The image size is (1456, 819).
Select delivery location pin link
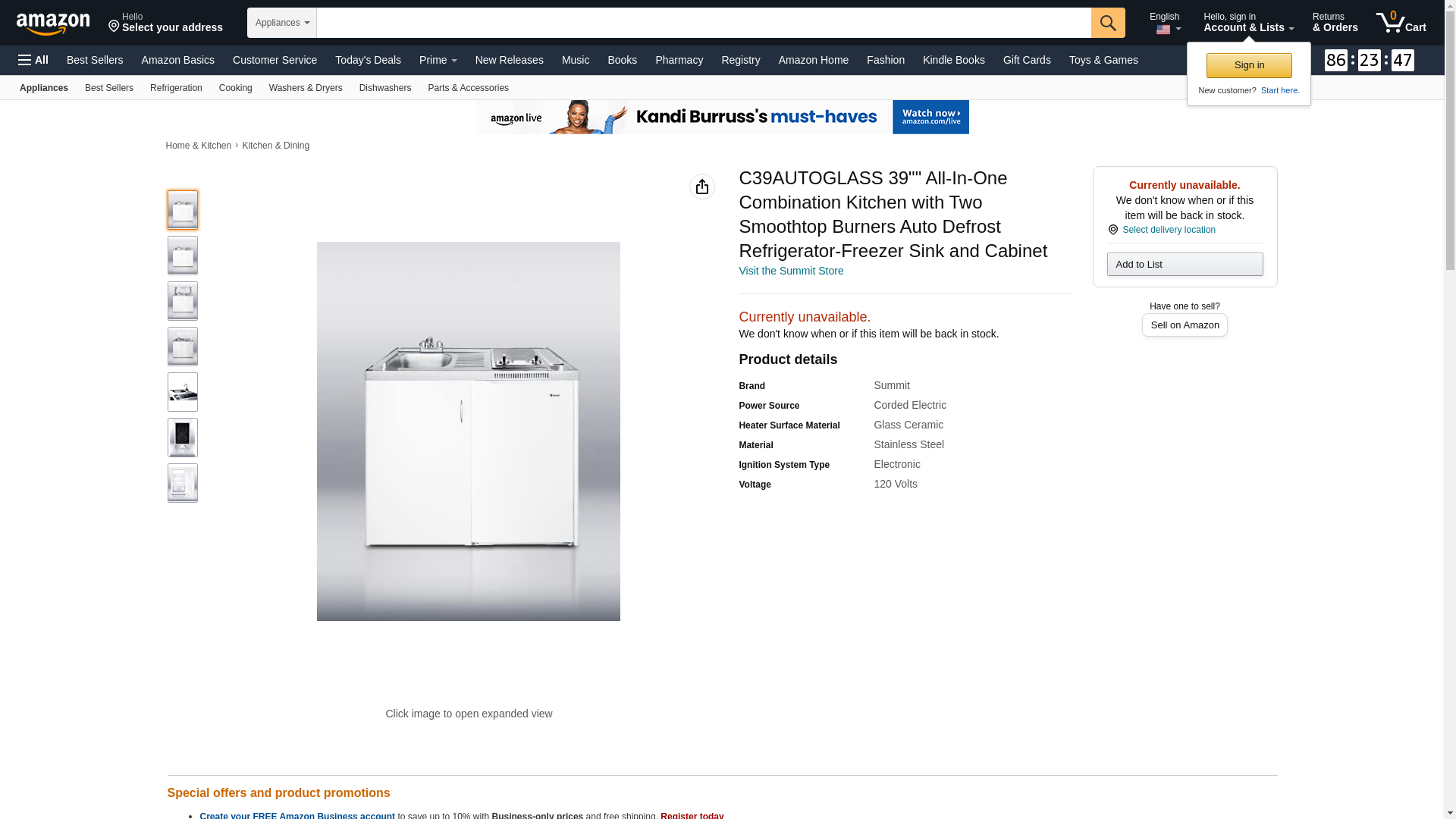click(1161, 230)
